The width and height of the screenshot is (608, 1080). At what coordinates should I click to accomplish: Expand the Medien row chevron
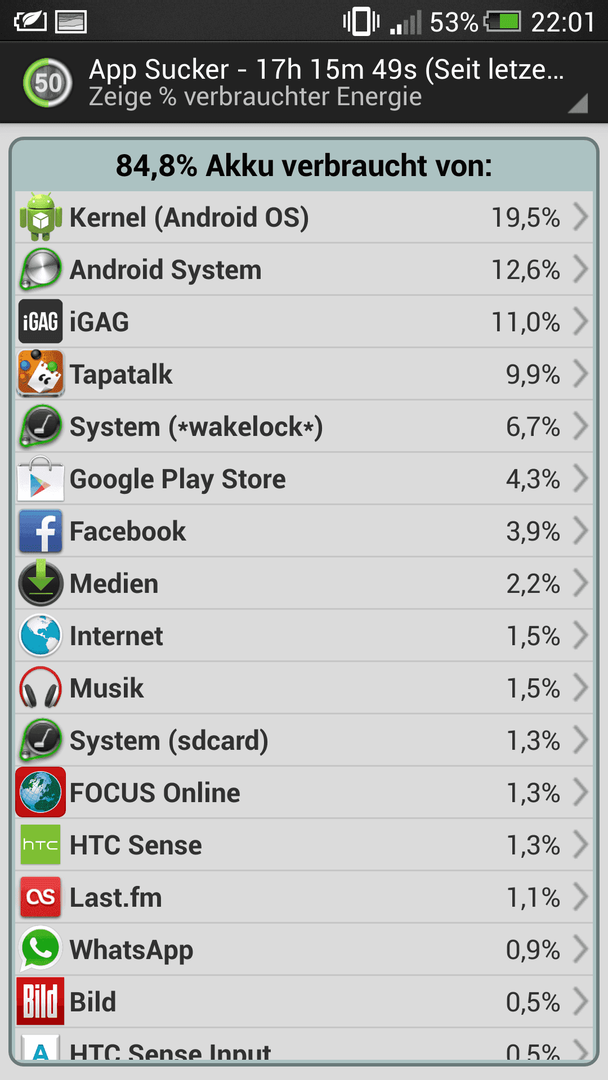(x=580, y=583)
